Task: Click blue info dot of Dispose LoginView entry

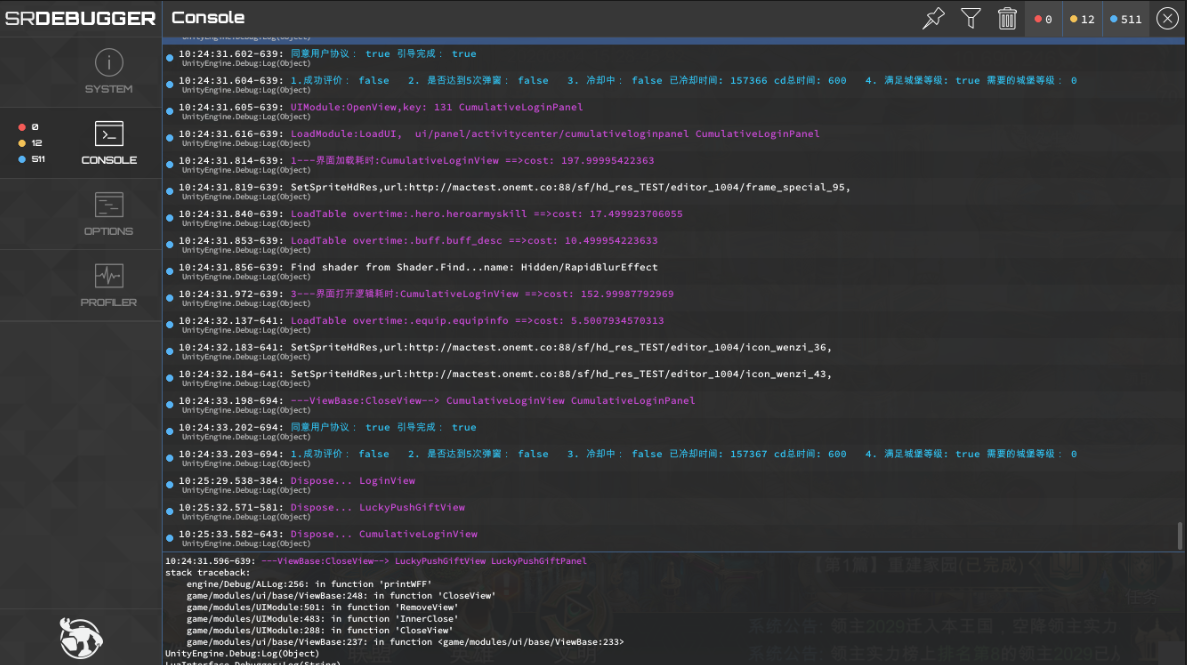Action: [x=170, y=485]
